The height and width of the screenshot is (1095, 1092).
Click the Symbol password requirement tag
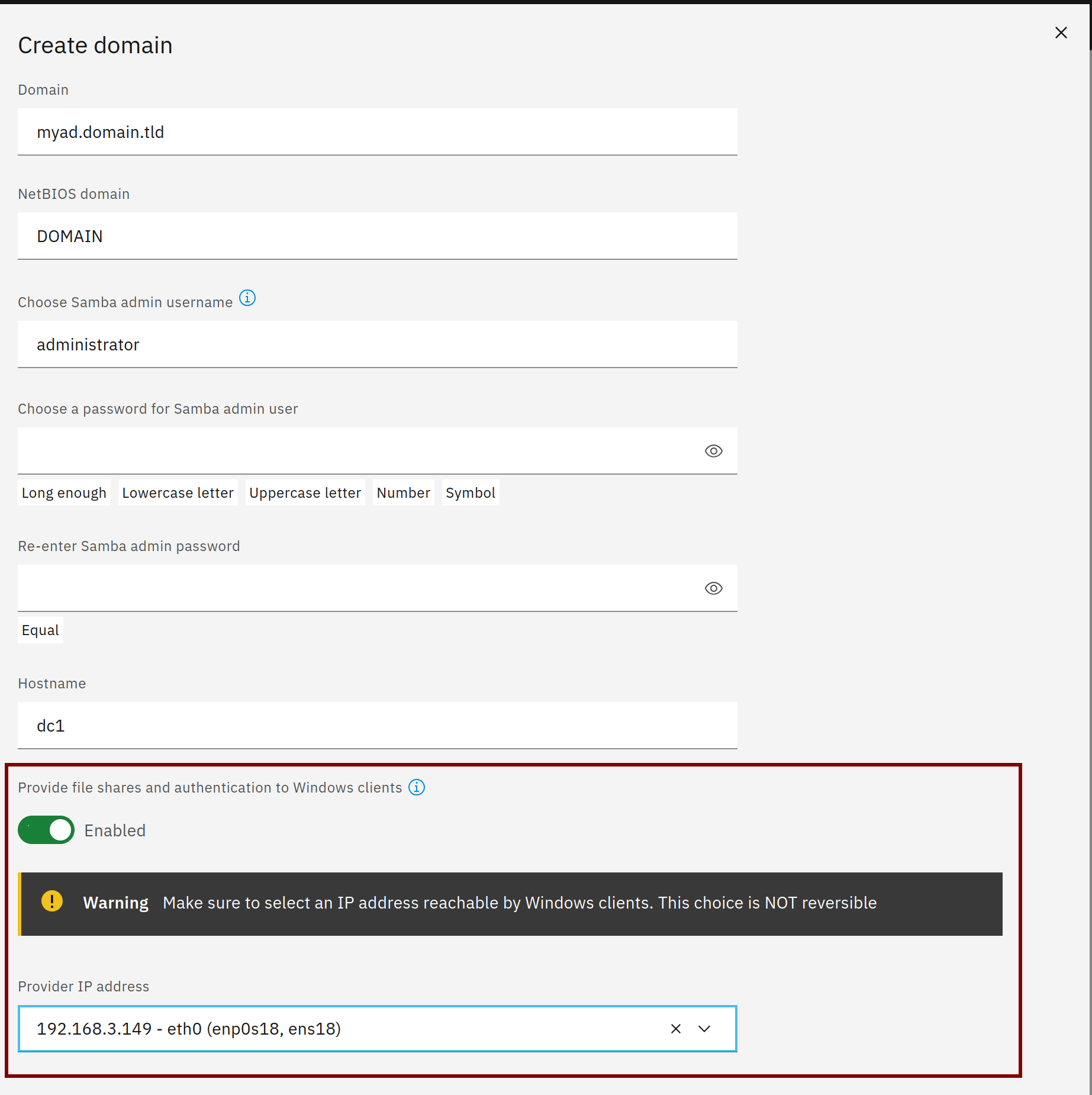point(471,493)
